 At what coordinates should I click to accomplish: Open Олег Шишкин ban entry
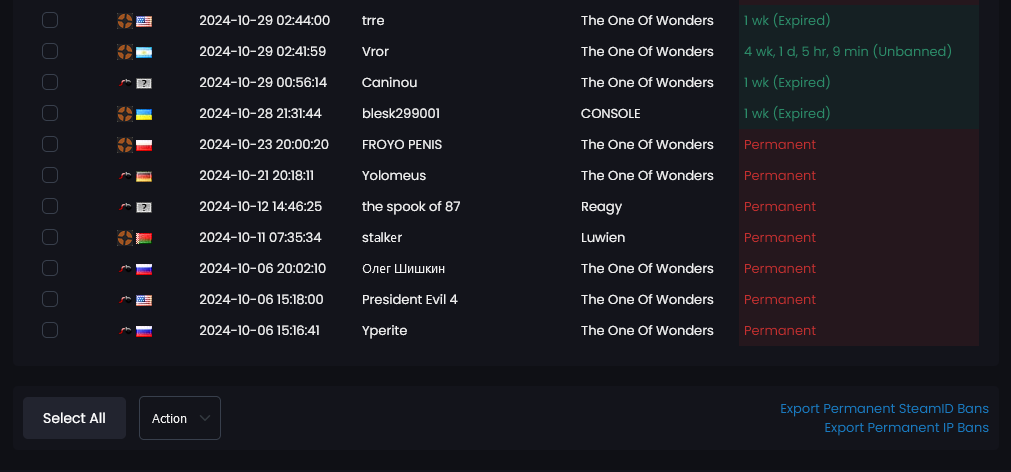point(496,268)
